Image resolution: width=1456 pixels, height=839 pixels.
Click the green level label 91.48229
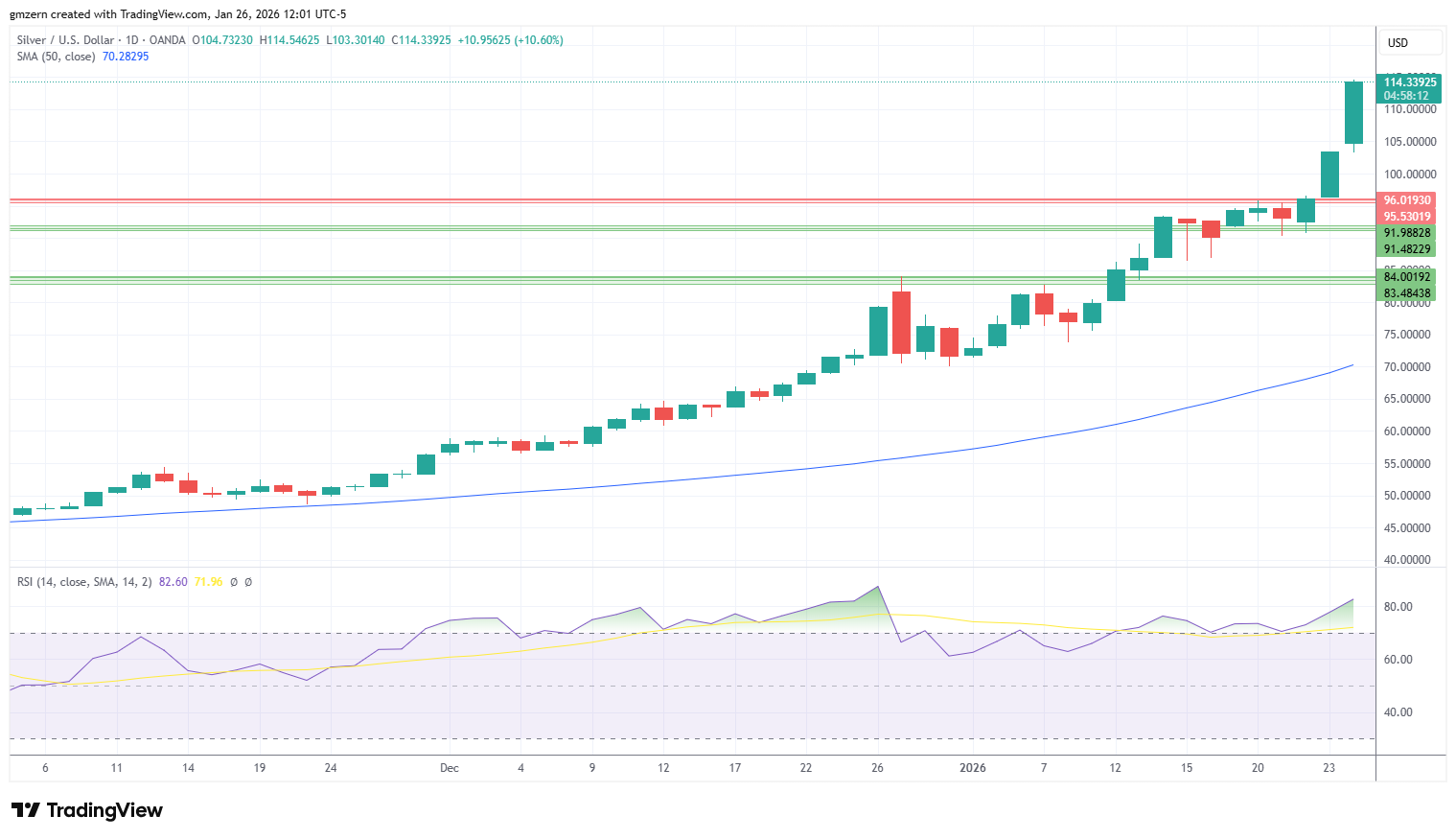pos(1407,249)
